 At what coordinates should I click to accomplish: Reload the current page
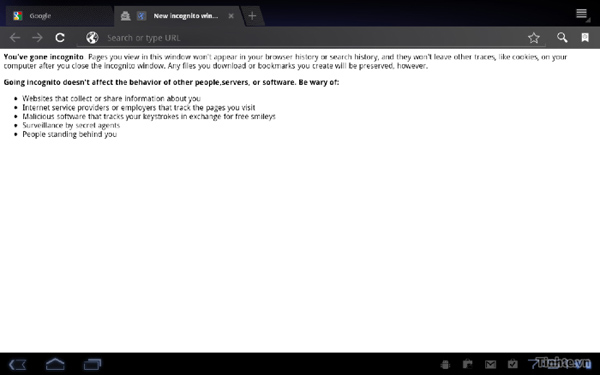tap(60, 38)
